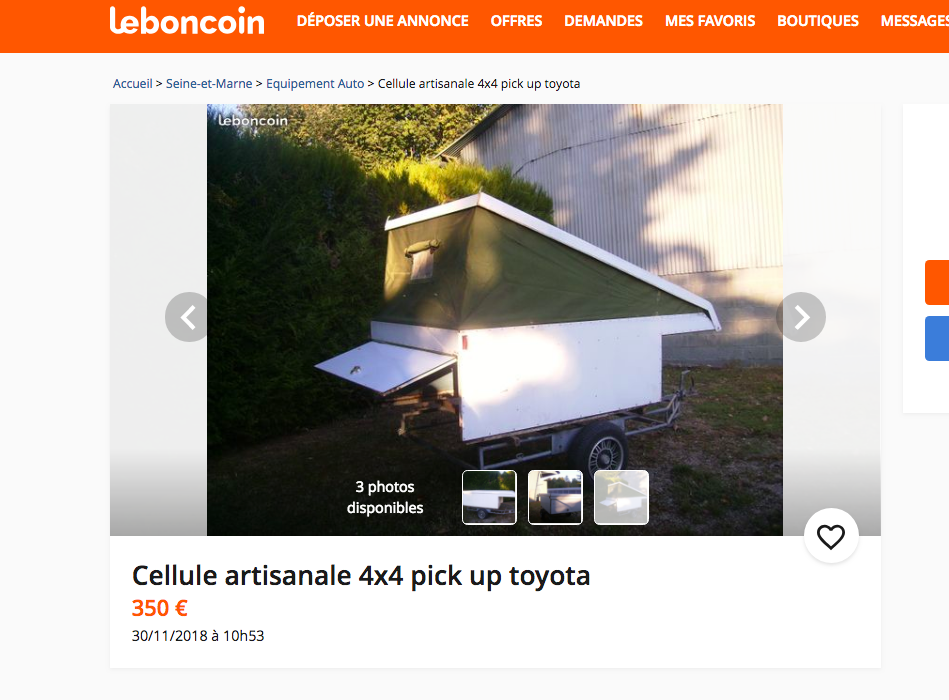Open Boutiques menu item
949x700 pixels.
(x=818, y=21)
